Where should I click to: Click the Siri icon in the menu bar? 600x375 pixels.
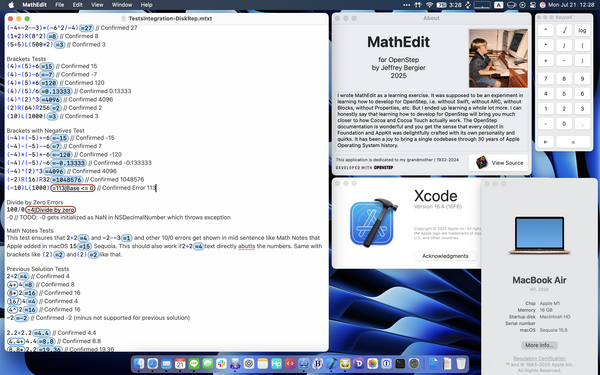543,5
